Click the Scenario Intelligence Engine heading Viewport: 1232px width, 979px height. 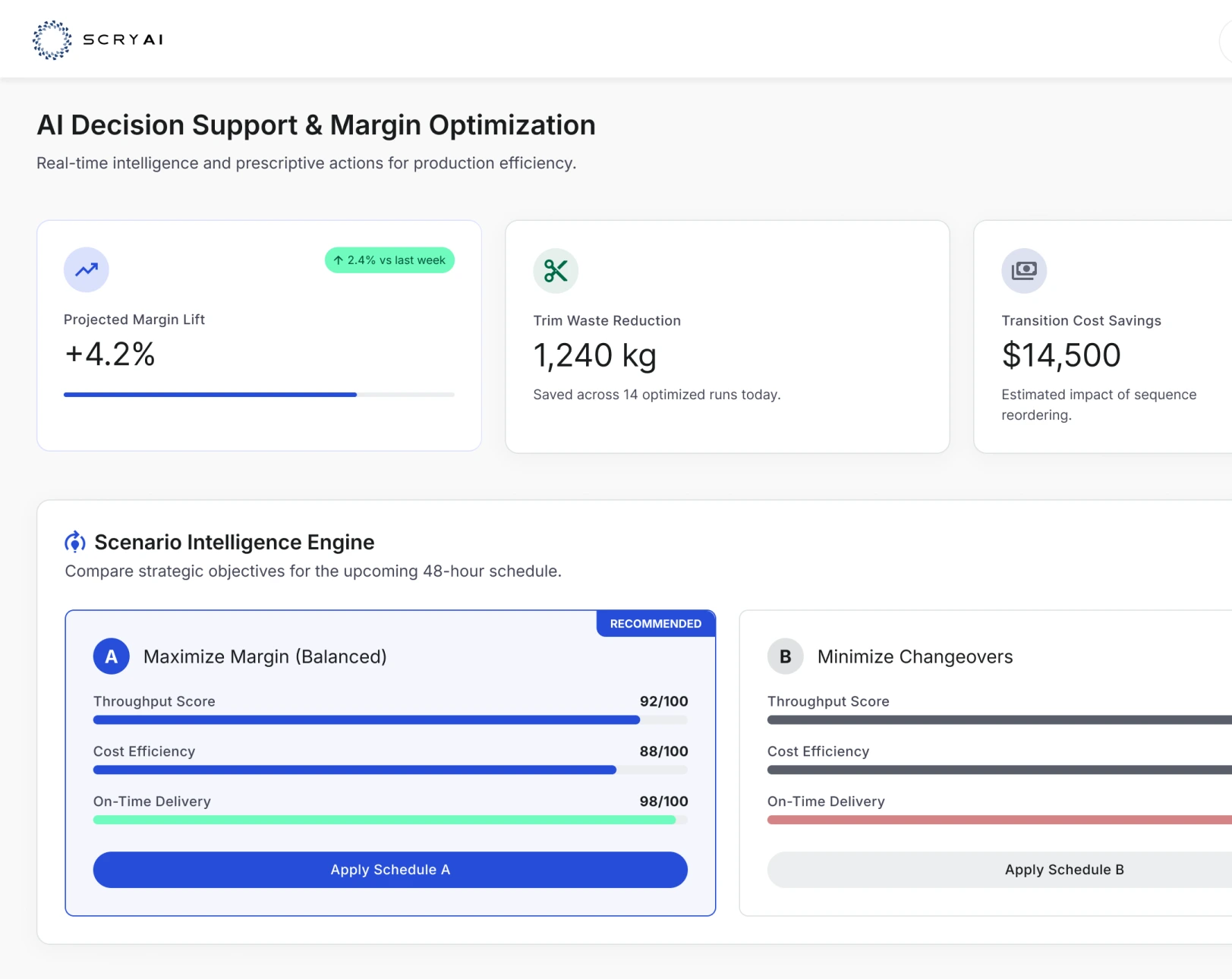(235, 542)
